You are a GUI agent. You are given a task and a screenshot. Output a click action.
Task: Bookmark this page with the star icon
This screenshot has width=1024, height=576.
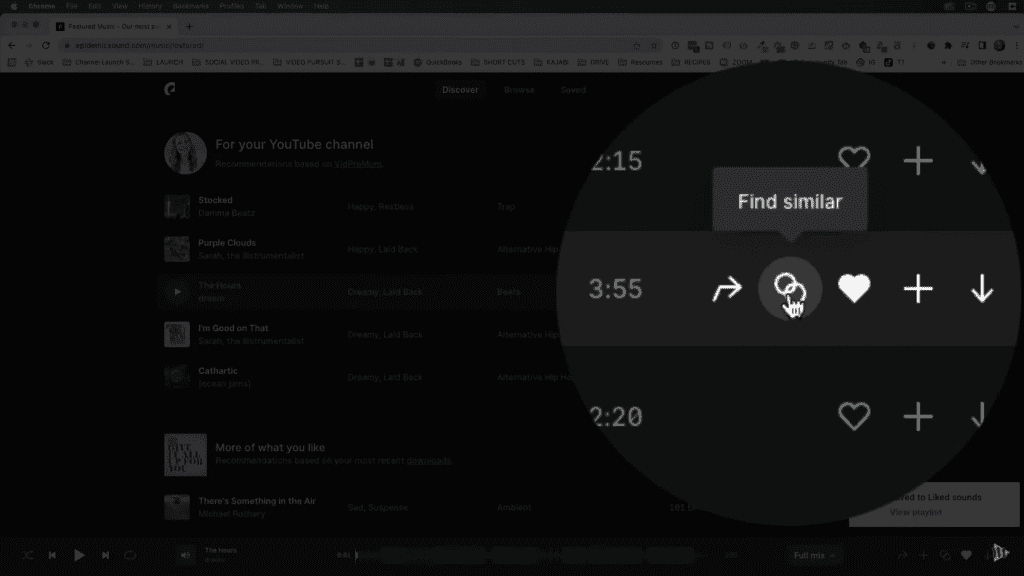click(x=654, y=45)
